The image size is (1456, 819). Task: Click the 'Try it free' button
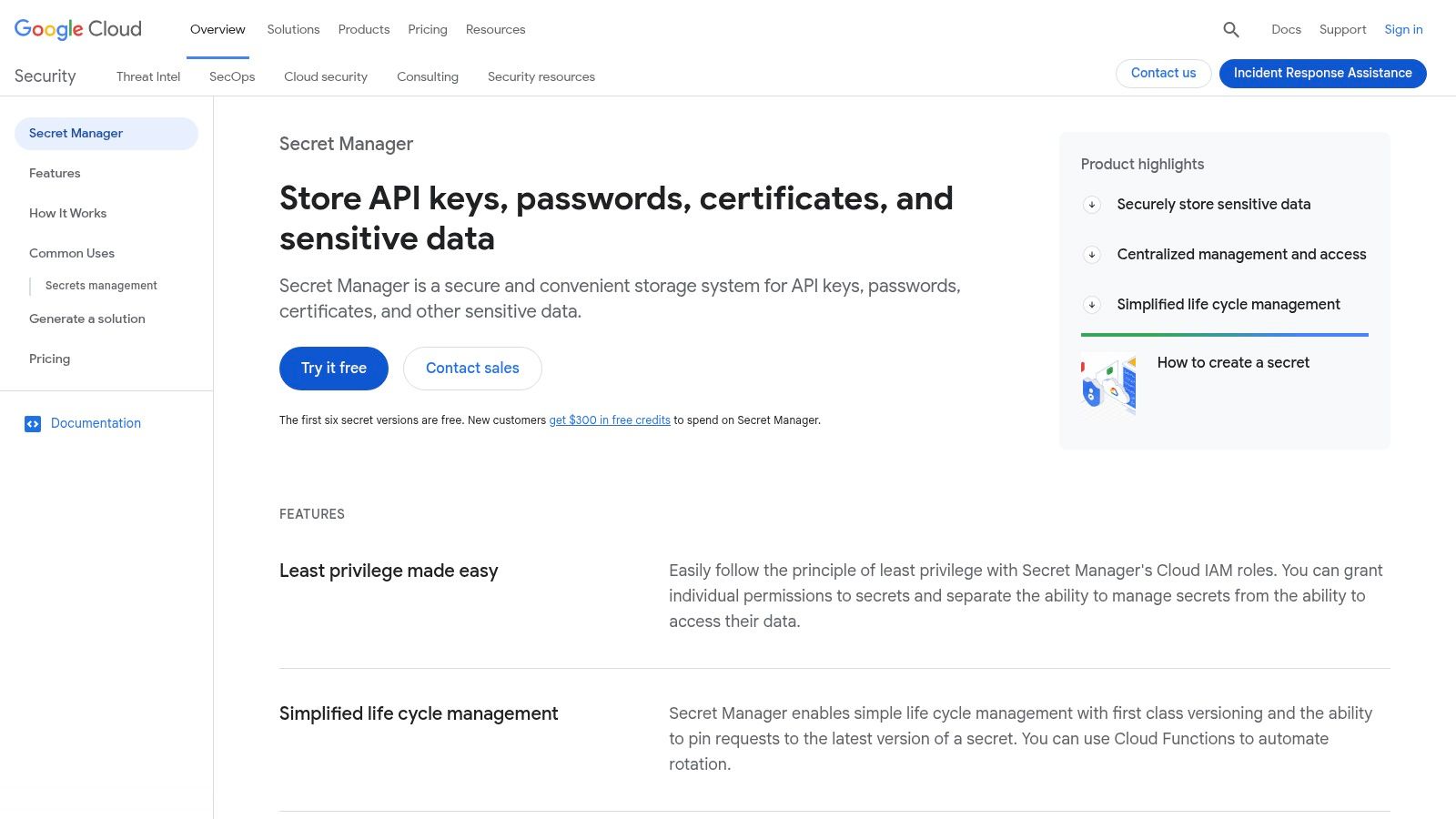click(333, 369)
